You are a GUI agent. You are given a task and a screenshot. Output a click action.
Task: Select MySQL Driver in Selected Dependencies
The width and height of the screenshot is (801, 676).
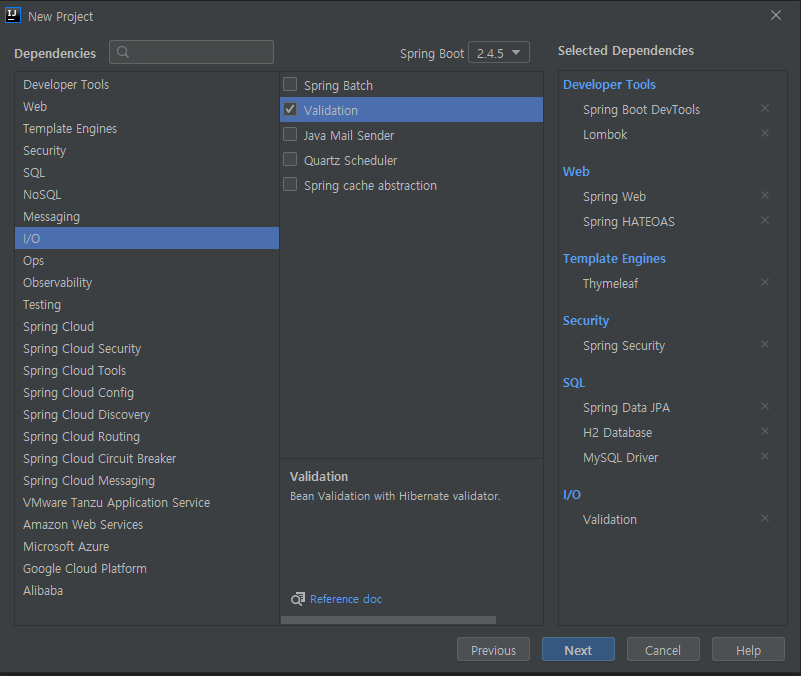pyautogui.click(x=620, y=457)
